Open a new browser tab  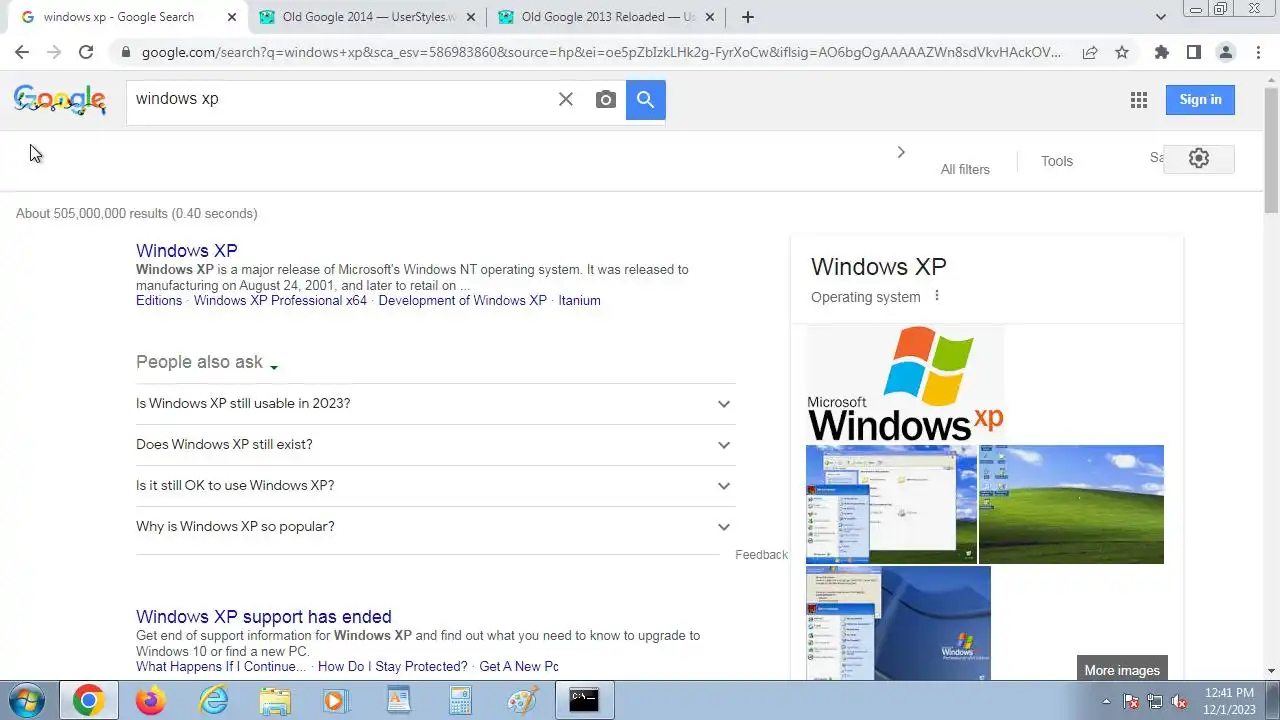(748, 17)
